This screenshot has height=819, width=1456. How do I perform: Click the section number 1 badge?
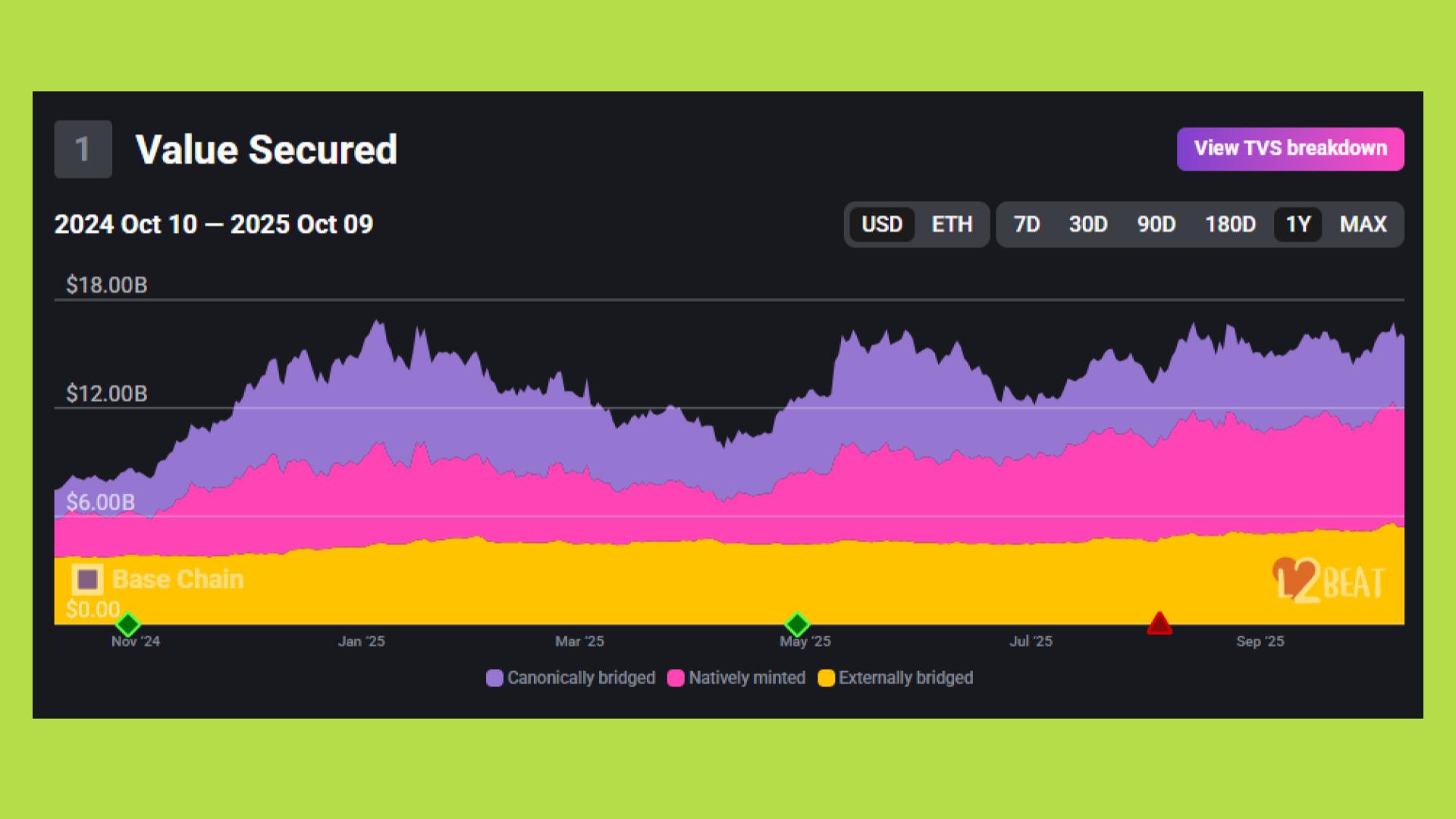[x=83, y=149]
